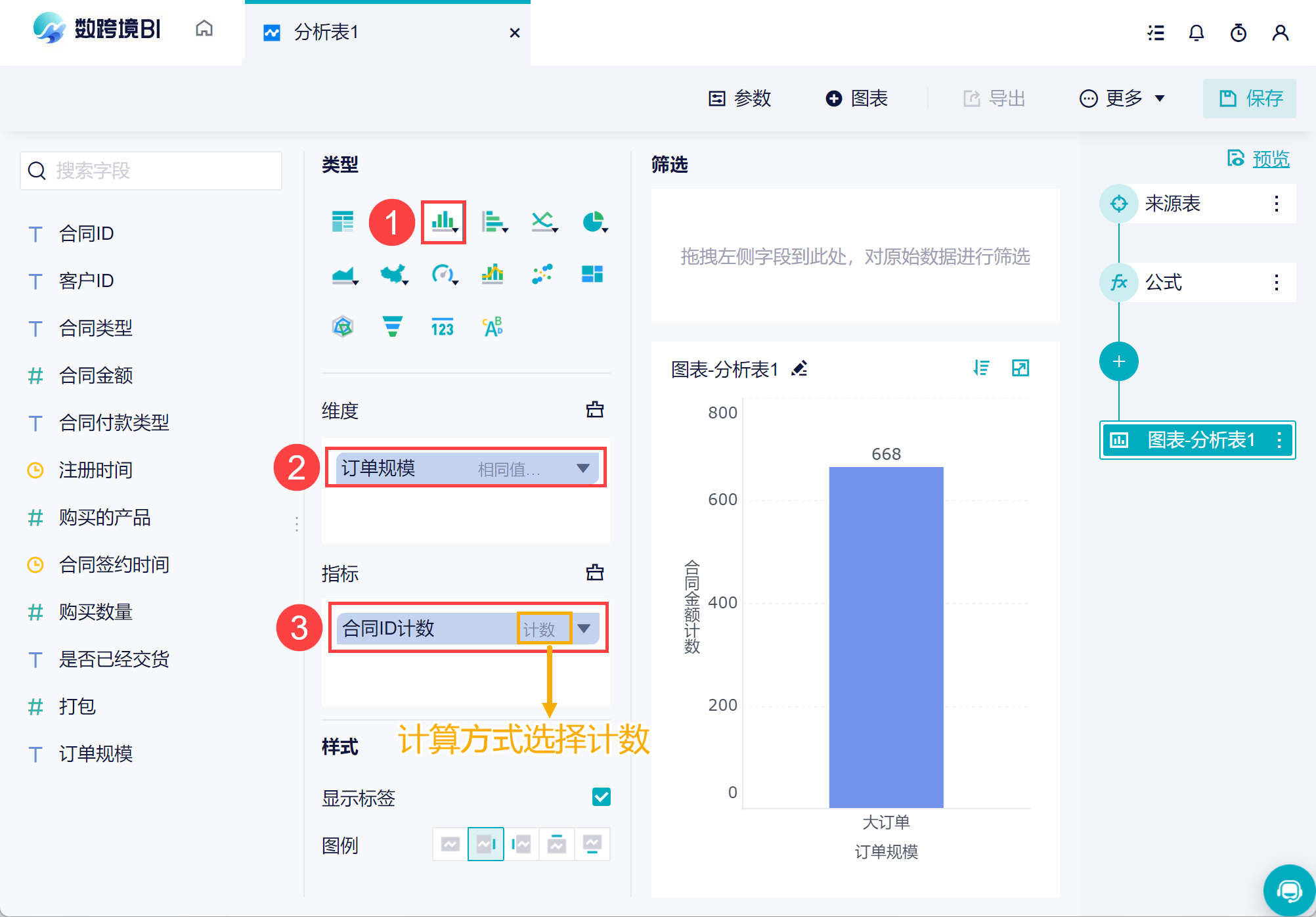Image resolution: width=1316 pixels, height=917 pixels.
Task: Set legend position to top
Action: coord(557,844)
